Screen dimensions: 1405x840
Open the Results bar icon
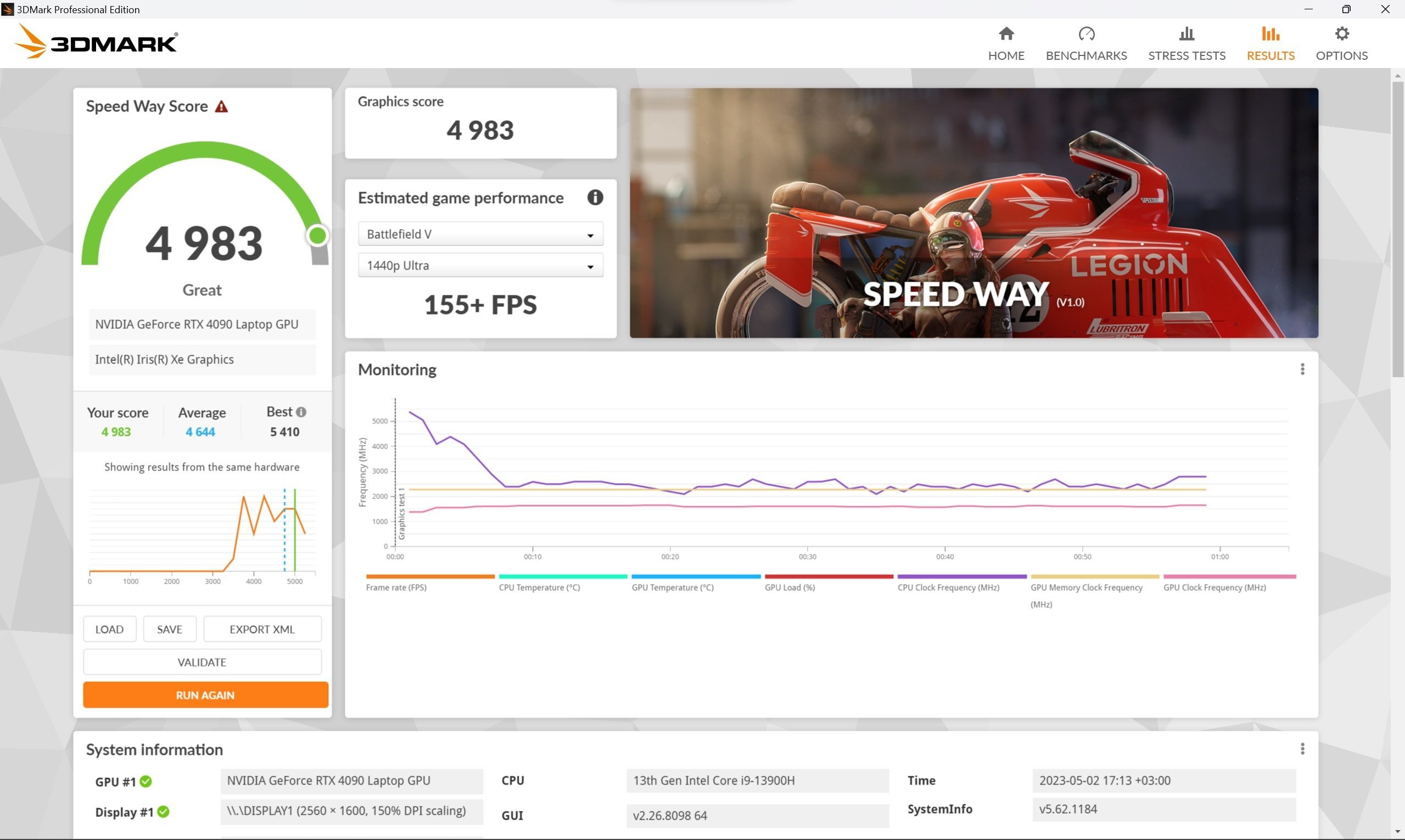pos(1270,34)
